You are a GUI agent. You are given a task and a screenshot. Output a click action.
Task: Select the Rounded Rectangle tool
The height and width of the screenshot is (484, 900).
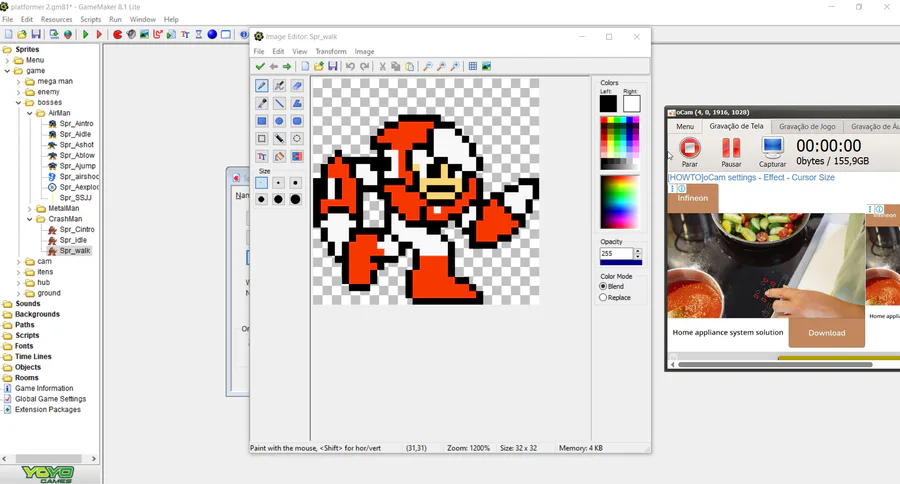click(x=297, y=121)
